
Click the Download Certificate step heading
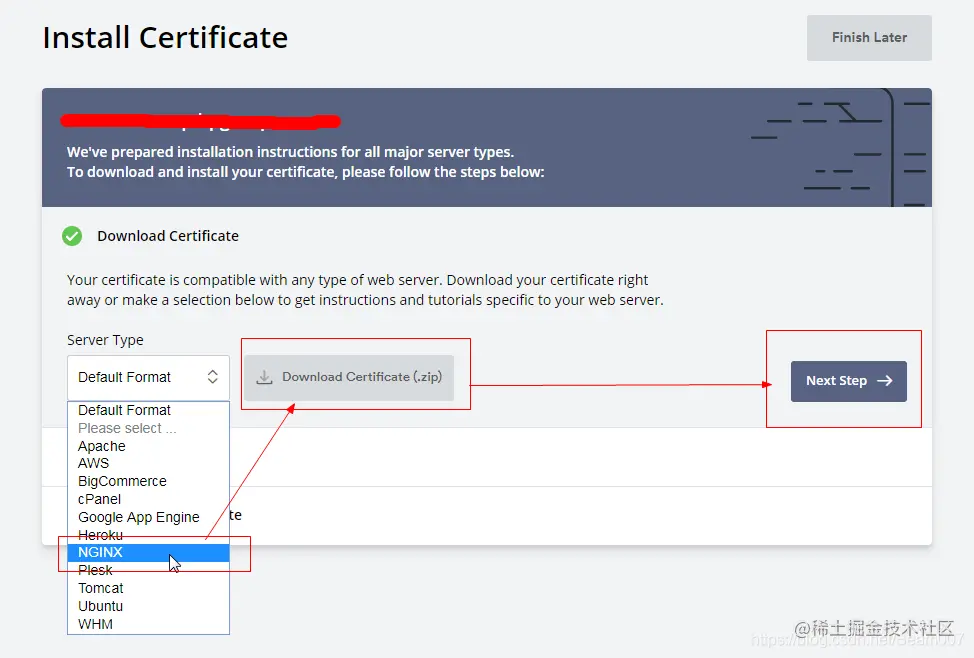[168, 236]
